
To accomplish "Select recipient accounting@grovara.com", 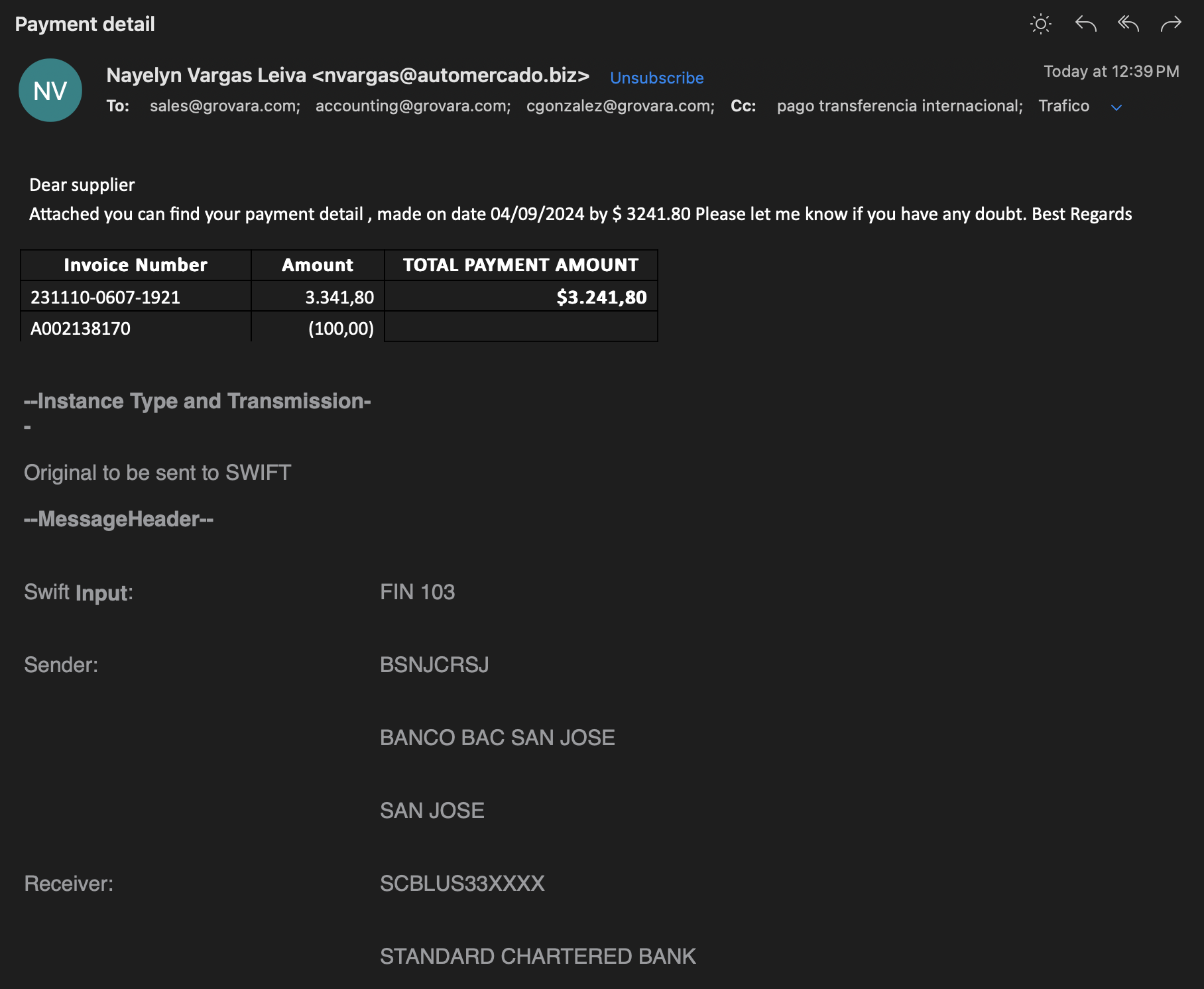I will [x=413, y=106].
